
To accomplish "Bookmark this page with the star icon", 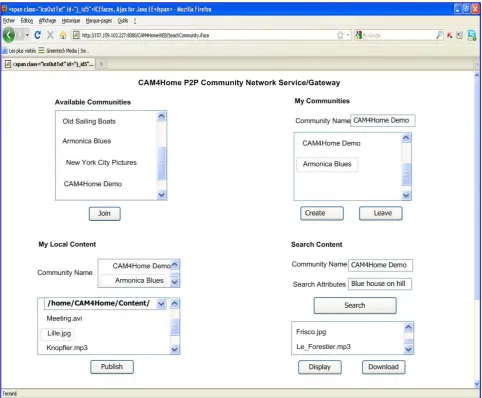I will tap(340, 35).
